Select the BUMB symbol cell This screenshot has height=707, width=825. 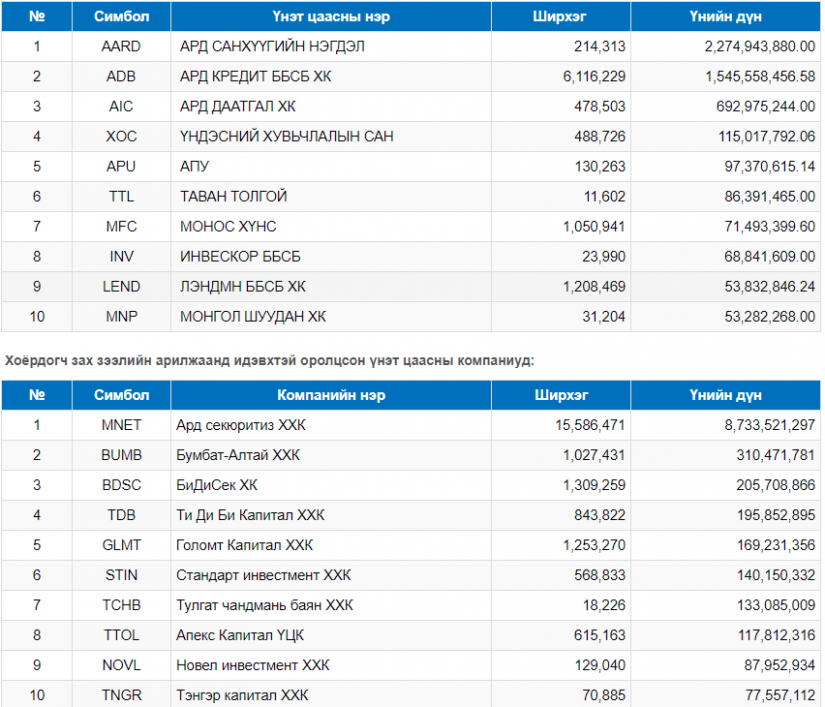pyautogui.click(x=121, y=454)
